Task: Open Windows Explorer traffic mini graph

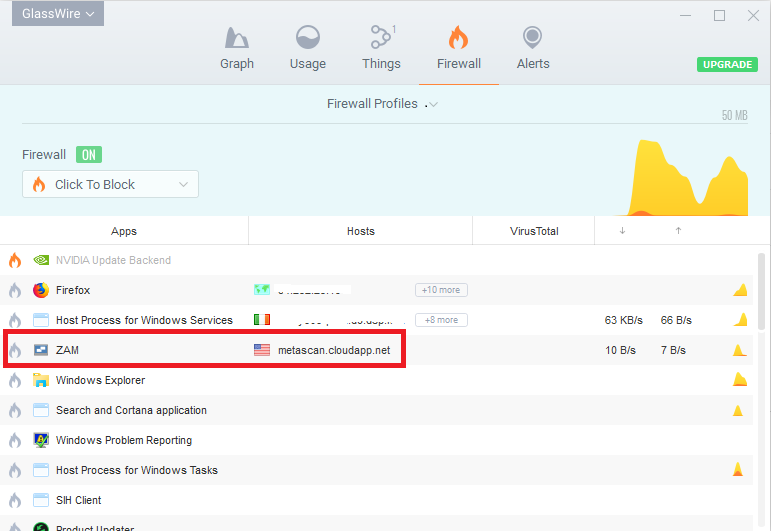Action: [740, 380]
